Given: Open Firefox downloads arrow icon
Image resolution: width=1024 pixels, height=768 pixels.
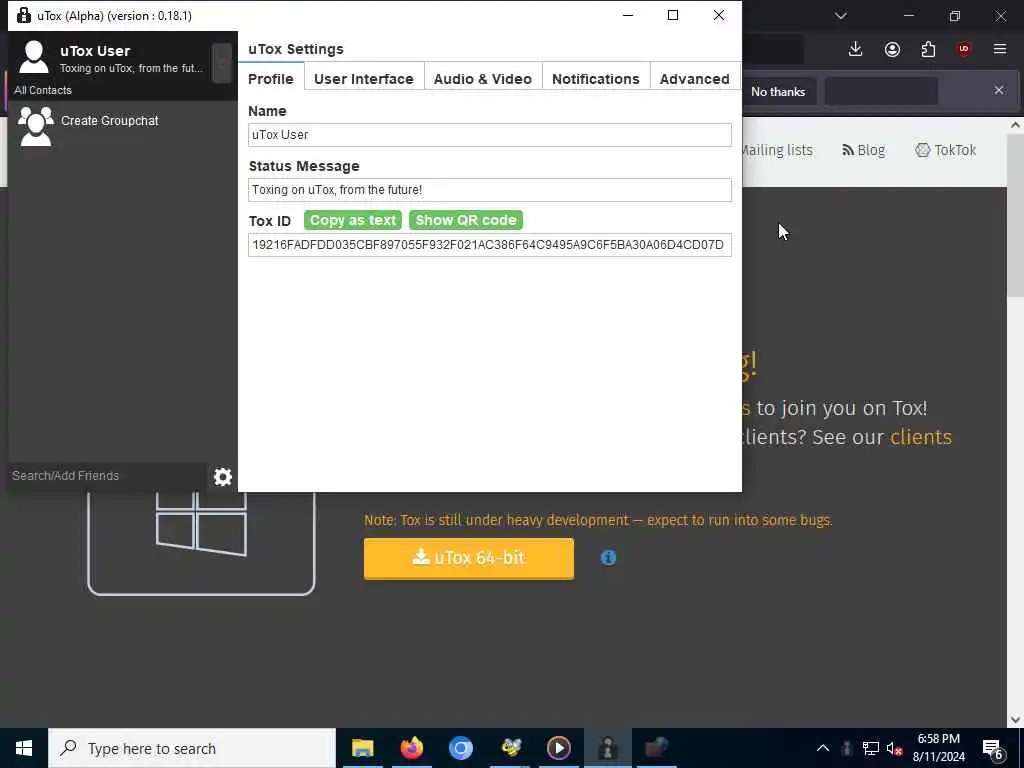Looking at the screenshot, I should point(855,49).
